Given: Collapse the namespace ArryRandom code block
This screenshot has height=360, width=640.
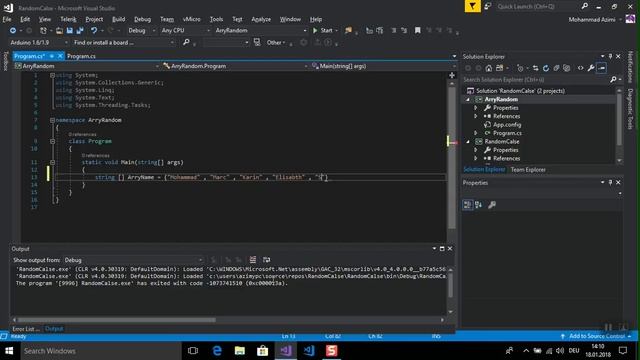Looking at the screenshot, I should coord(52,120).
